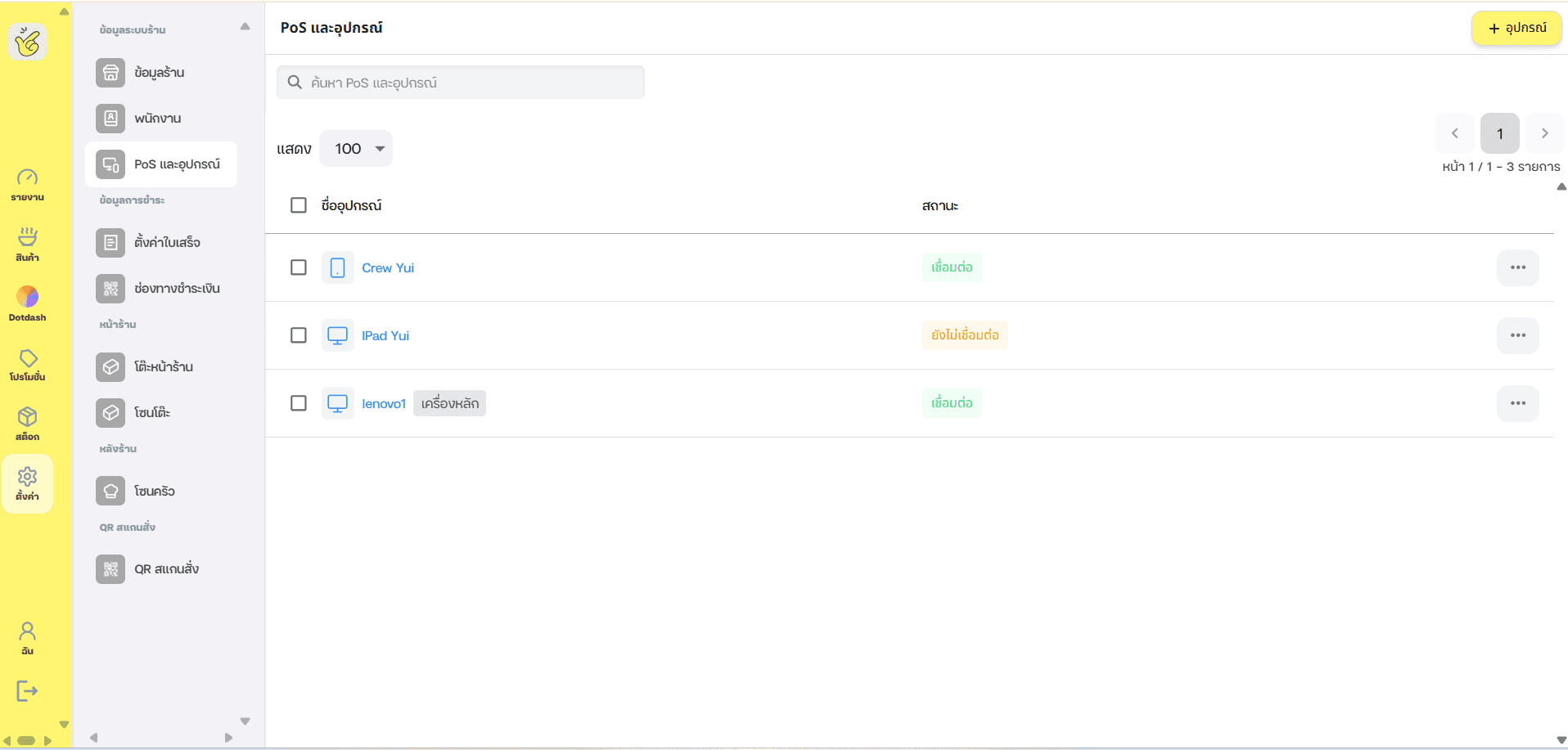Viewport: 1568px width, 750px height.
Task: Open the IPad Yui device link
Action: 385,336
